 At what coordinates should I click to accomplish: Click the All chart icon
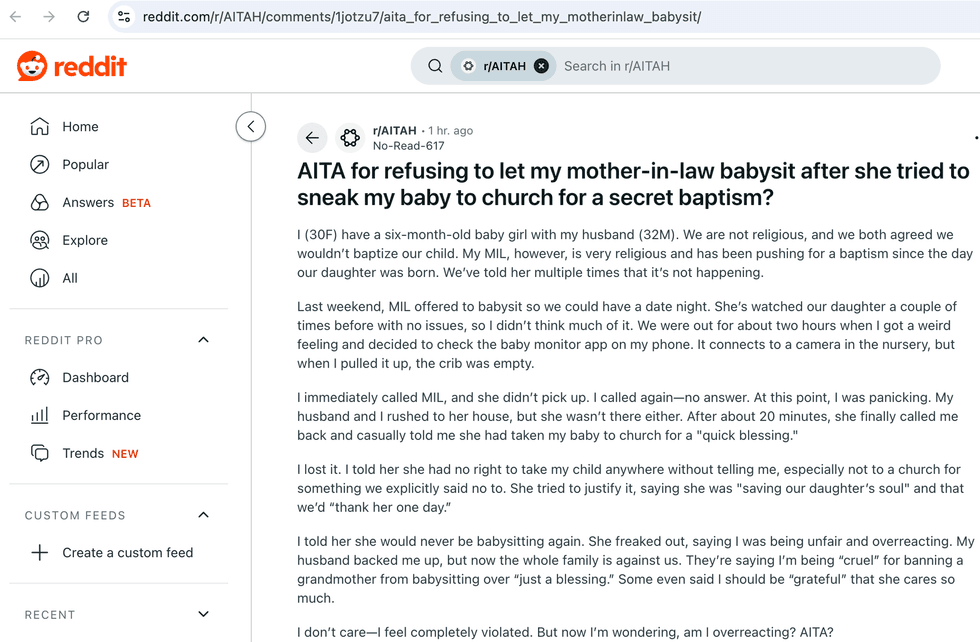coord(39,278)
